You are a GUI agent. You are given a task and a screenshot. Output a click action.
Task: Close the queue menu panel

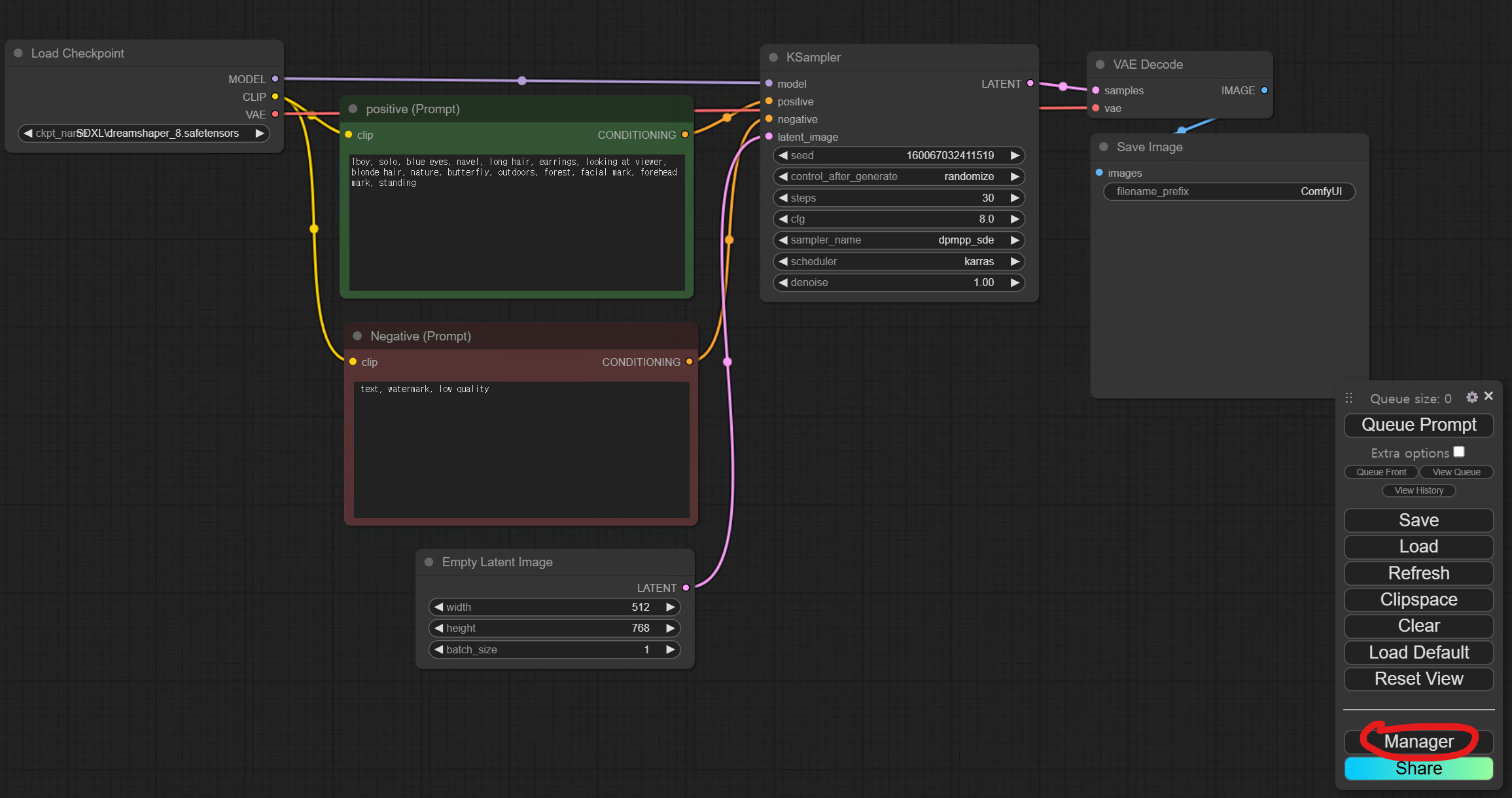pos(1488,396)
